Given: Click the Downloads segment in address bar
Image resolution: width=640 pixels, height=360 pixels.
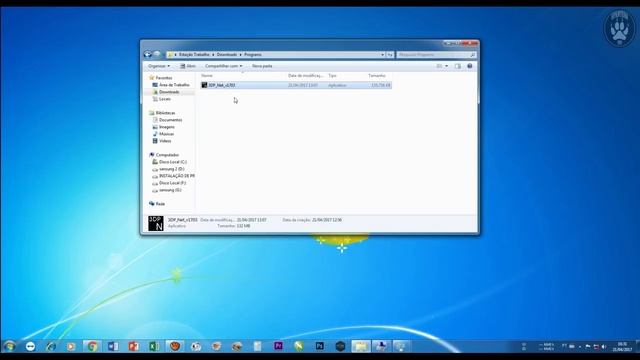Looking at the screenshot, I should pyautogui.click(x=227, y=55).
